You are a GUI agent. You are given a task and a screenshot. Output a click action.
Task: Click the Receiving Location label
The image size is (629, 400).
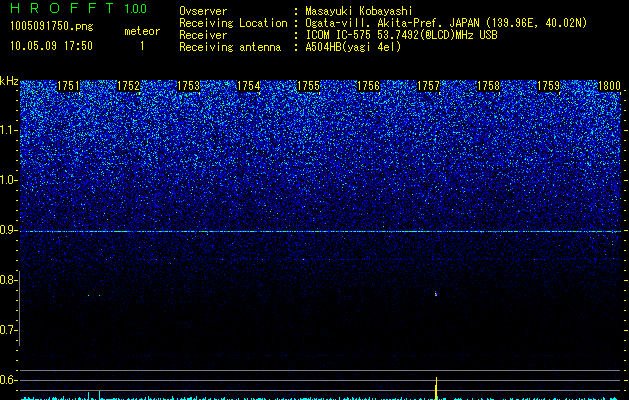(x=233, y=23)
